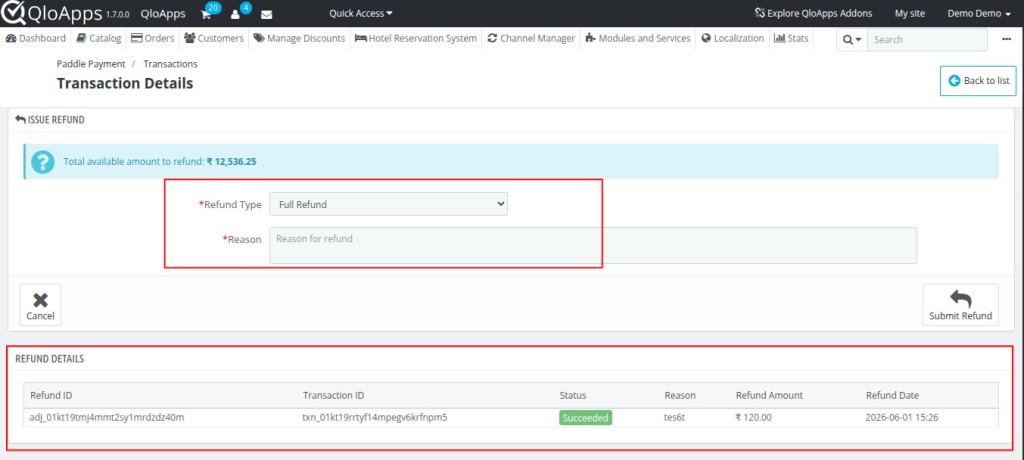Click the Refund Details panel heading
Screen dimensions: 1024x460
50,359
